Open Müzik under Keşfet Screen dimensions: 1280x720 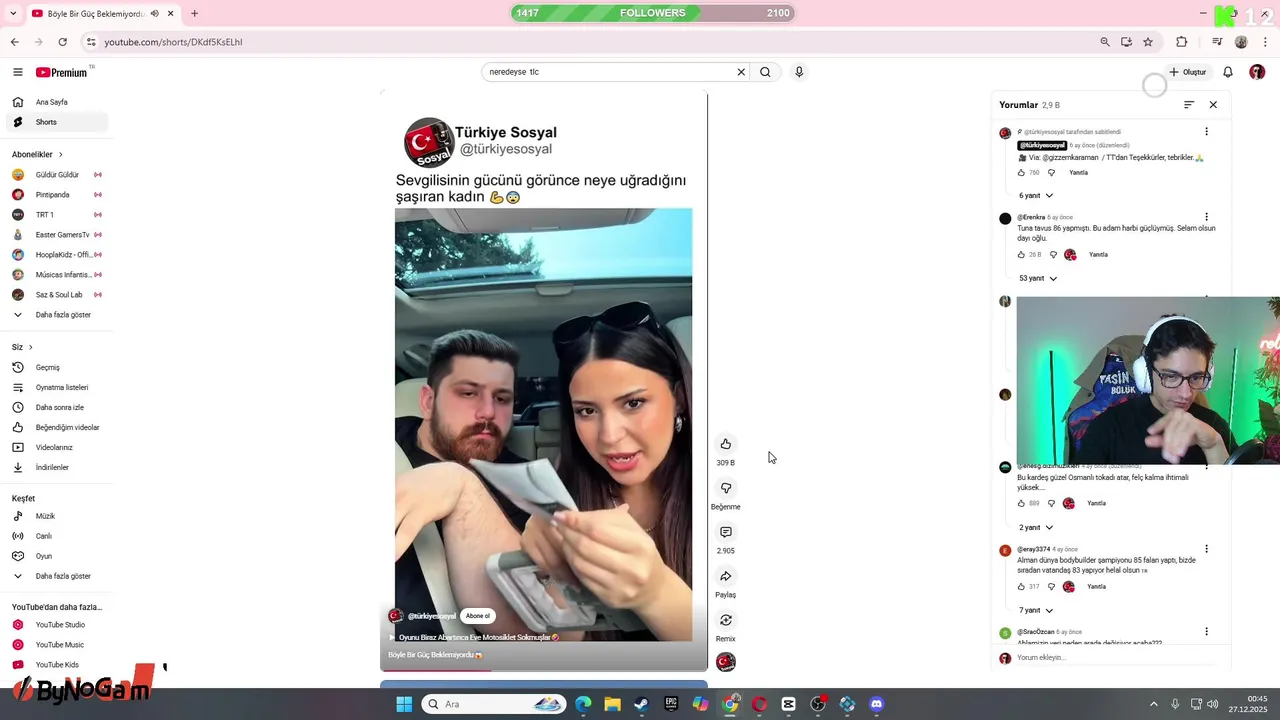point(57,516)
